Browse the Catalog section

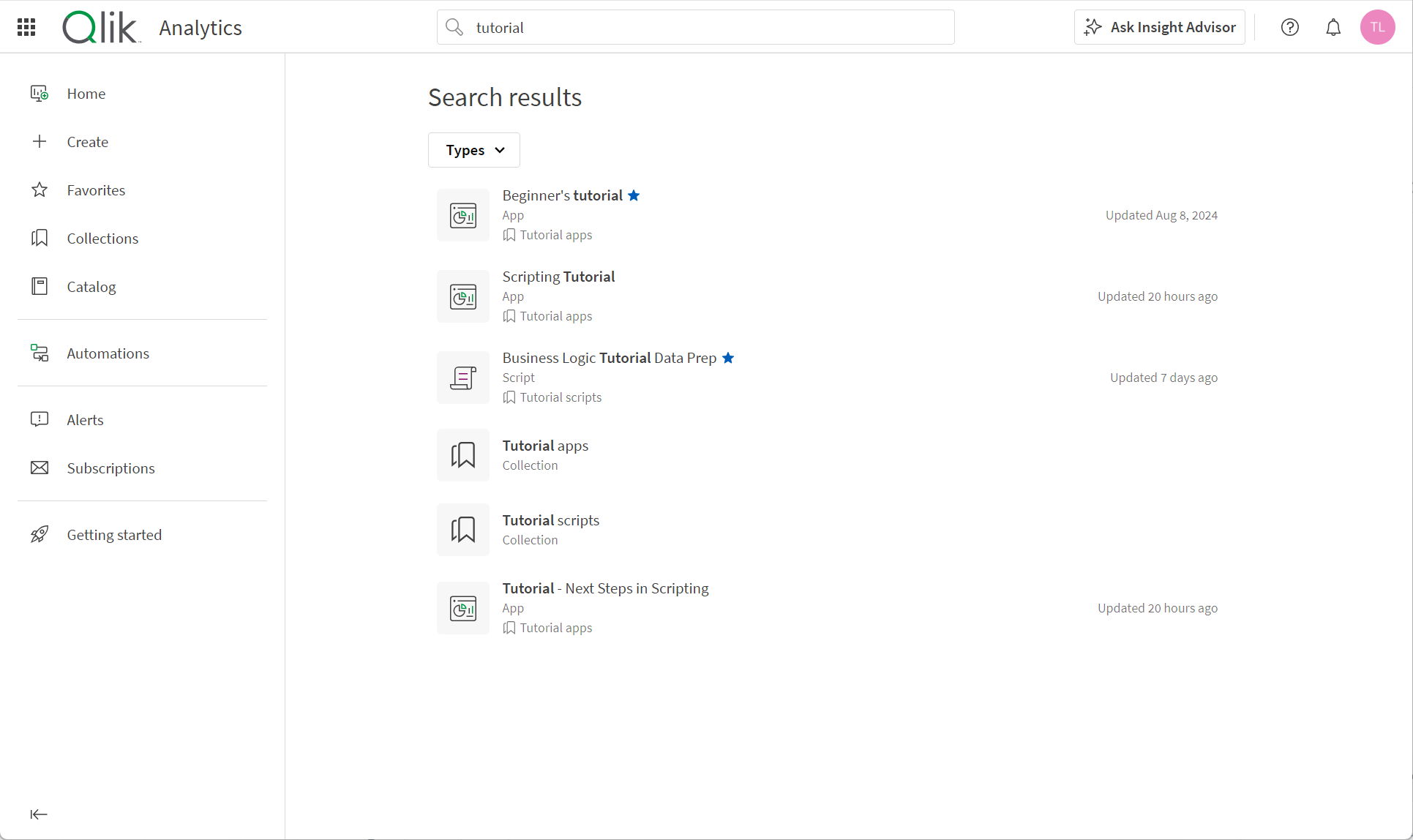coord(90,286)
